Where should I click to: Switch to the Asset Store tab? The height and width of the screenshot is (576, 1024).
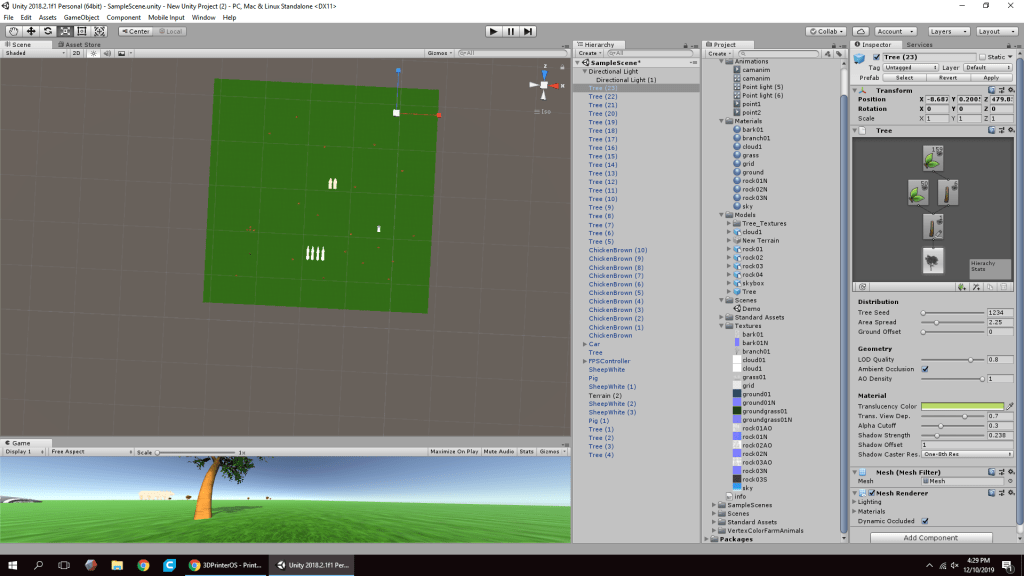click(81, 44)
